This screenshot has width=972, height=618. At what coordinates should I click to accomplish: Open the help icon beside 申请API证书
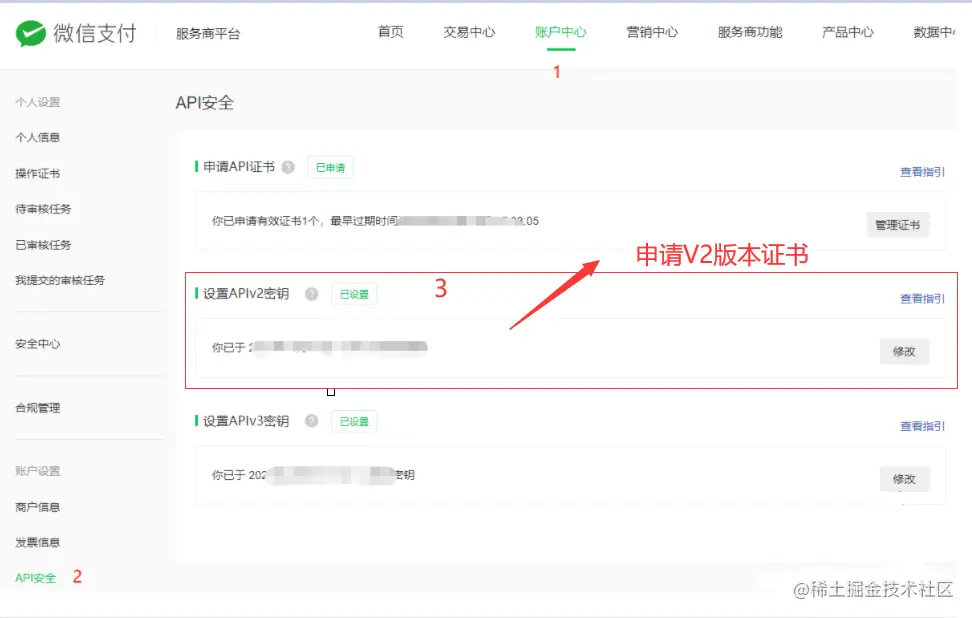(x=288, y=167)
